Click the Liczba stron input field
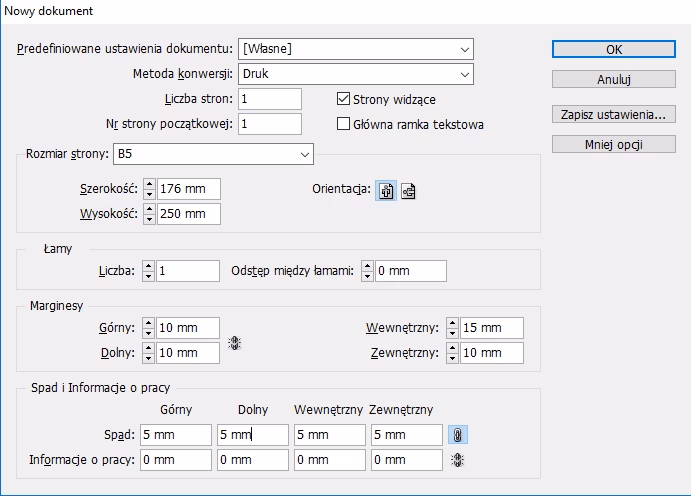 click(x=270, y=99)
